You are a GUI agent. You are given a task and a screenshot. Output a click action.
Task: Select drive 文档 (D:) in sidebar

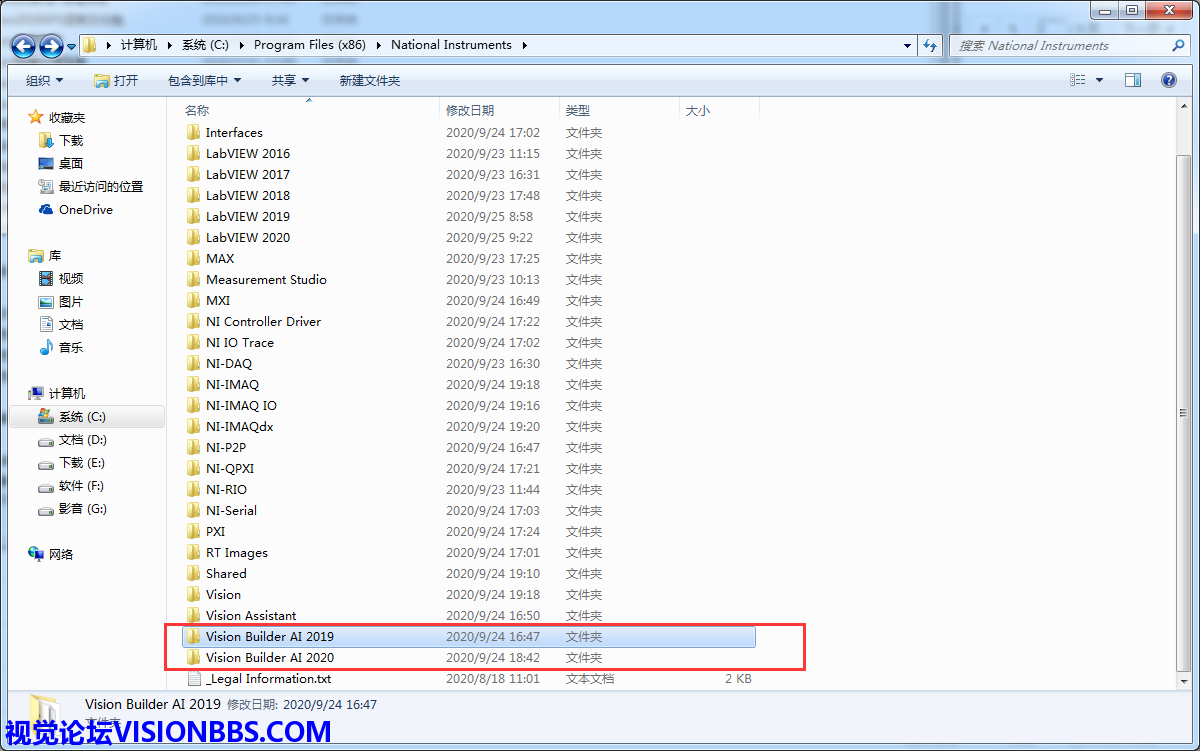[x=83, y=439]
